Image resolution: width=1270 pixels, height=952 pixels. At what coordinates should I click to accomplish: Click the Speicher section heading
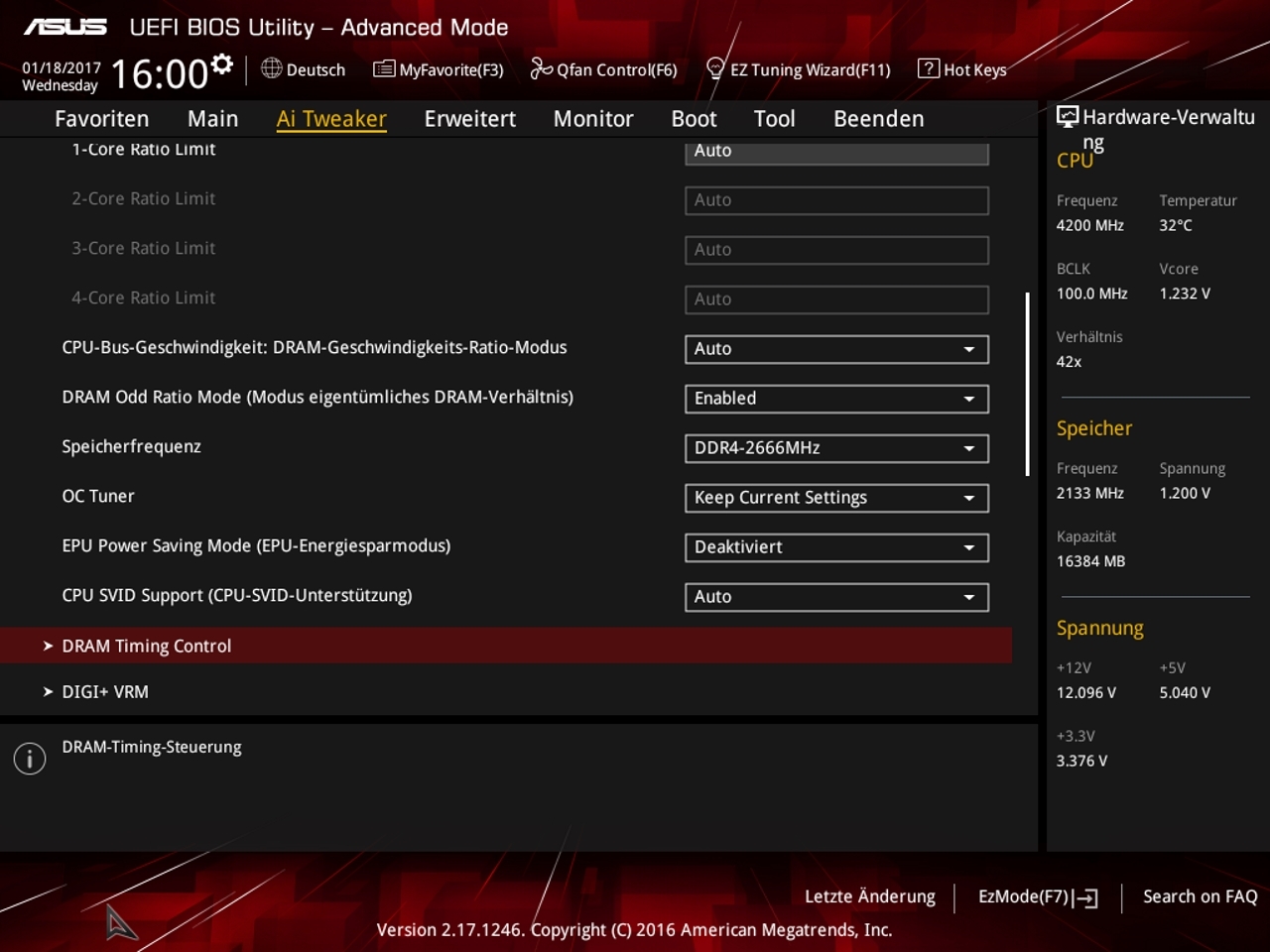coord(1094,428)
